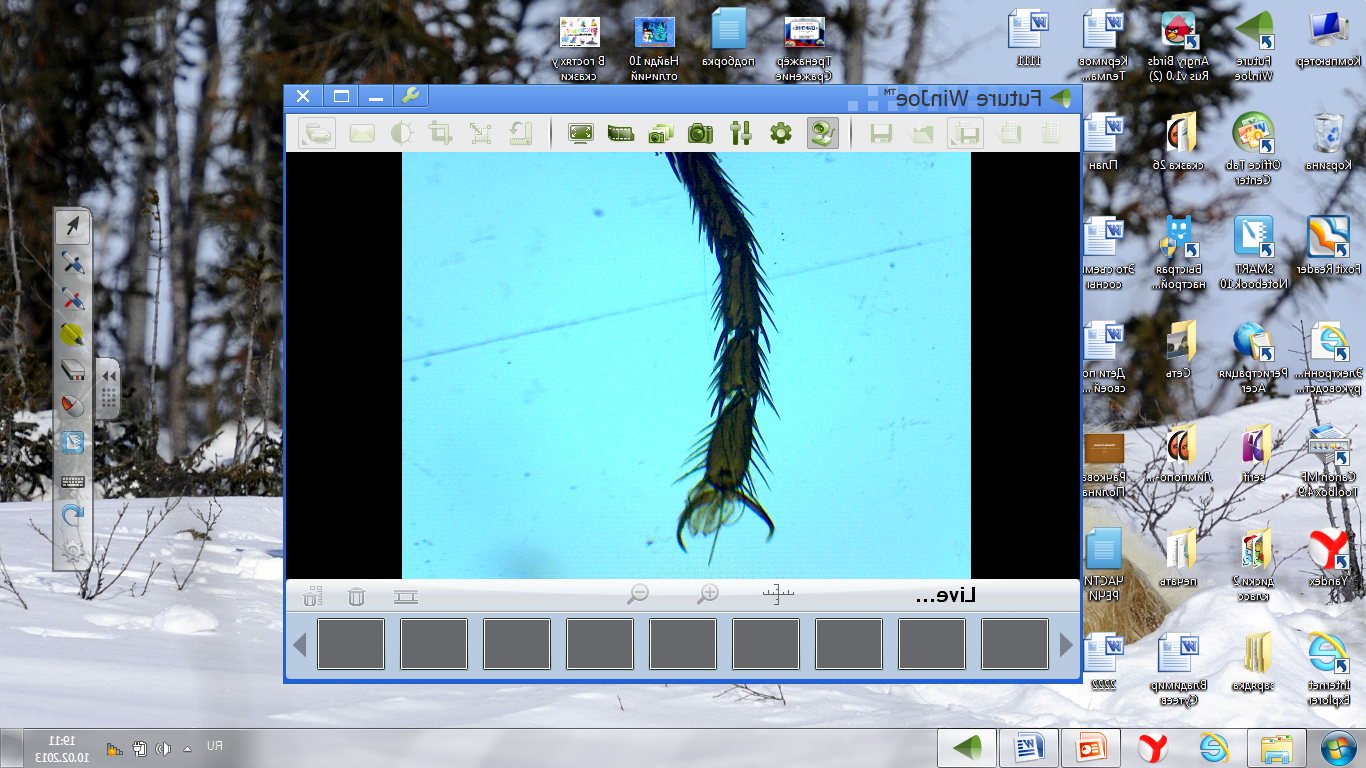Open floating toolbar gear settings

72,550
